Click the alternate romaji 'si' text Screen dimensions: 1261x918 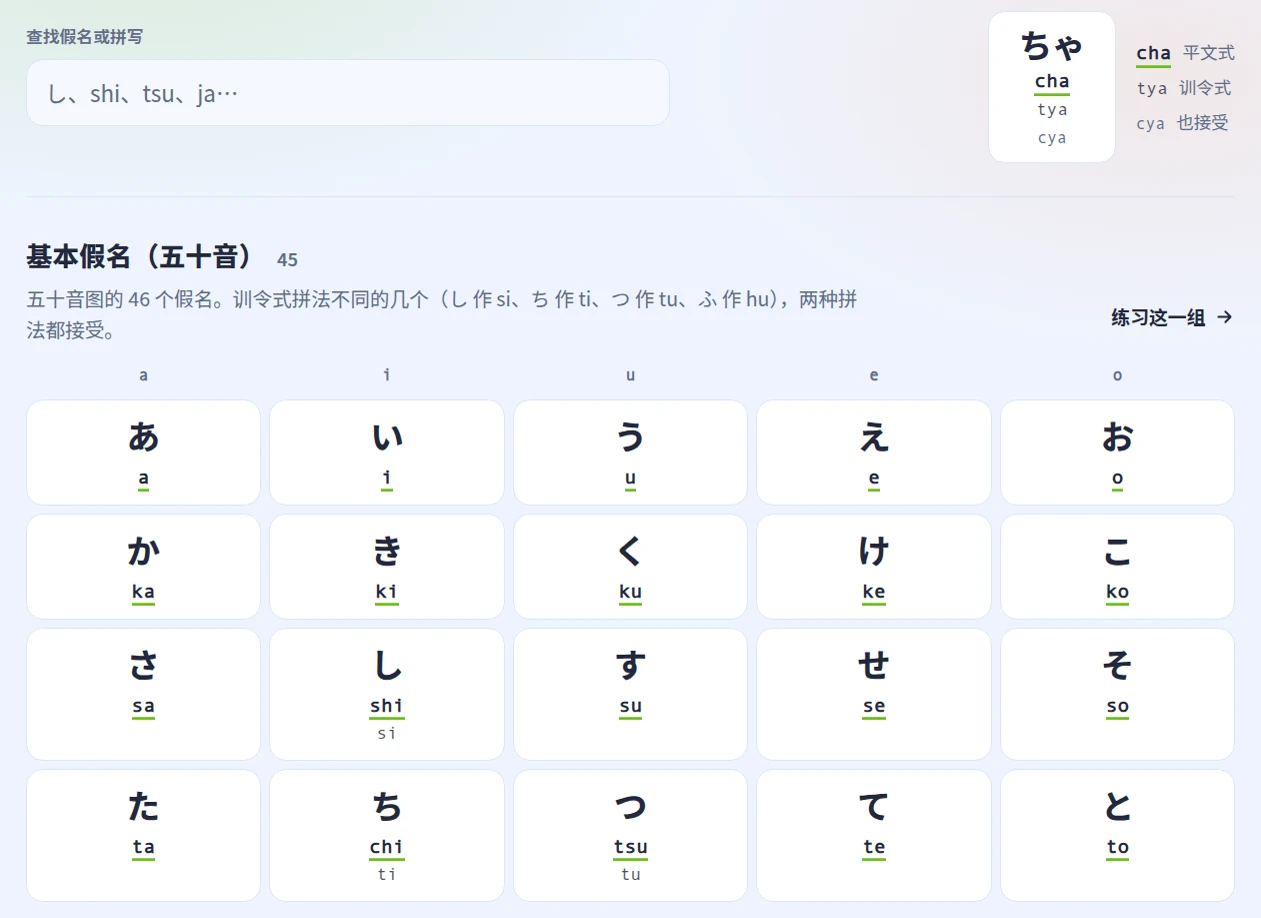[387, 733]
